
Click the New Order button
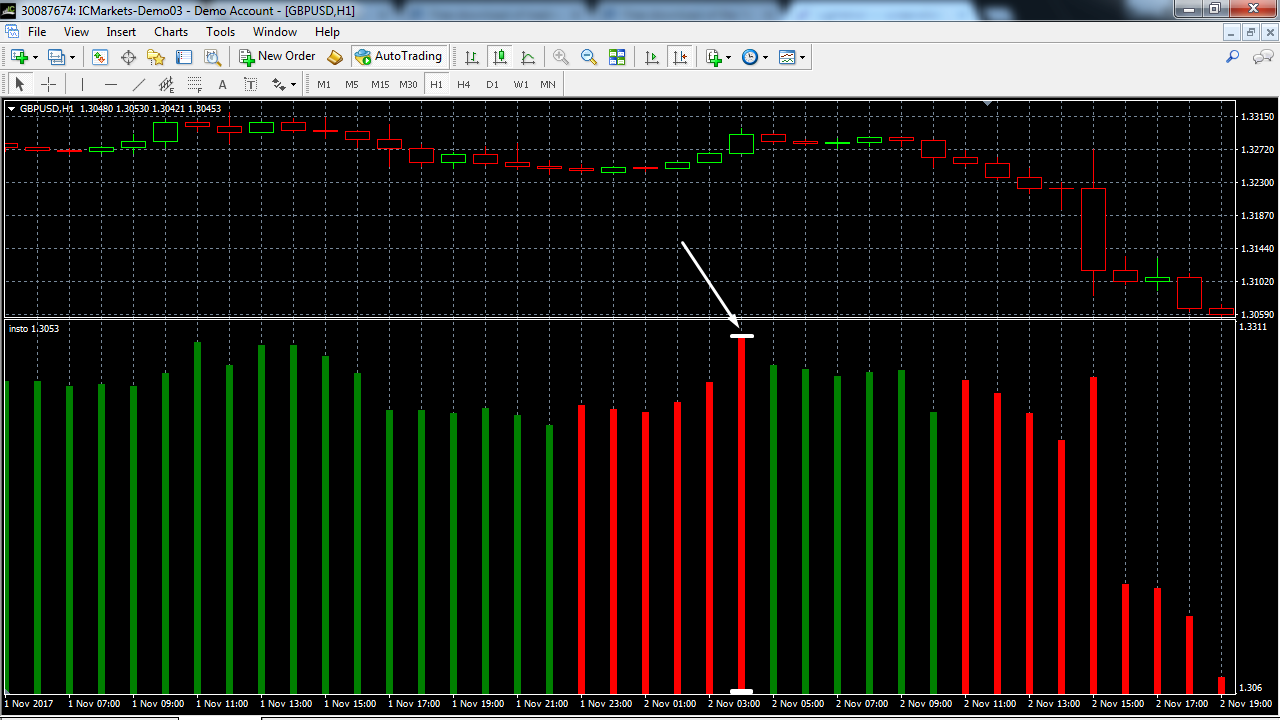coord(277,57)
